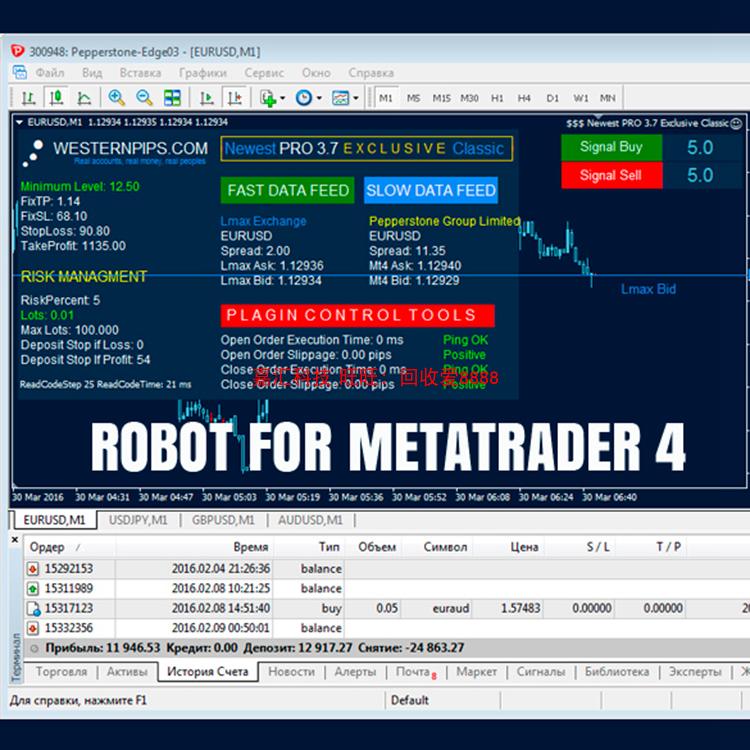
Task: Click the Pepperstone app icon in title bar
Action: click(18, 51)
